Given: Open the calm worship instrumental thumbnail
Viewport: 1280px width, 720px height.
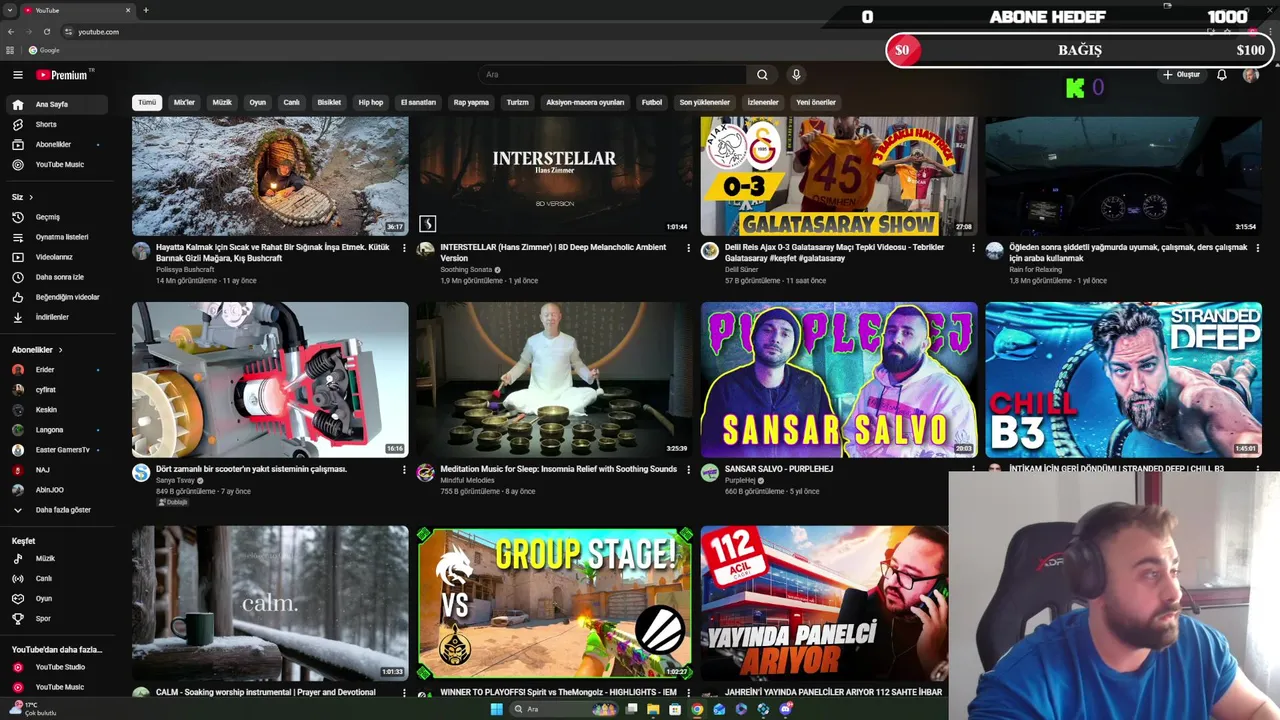Looking at the screenshot, I should pyautogui.click(x=270, y=604).
